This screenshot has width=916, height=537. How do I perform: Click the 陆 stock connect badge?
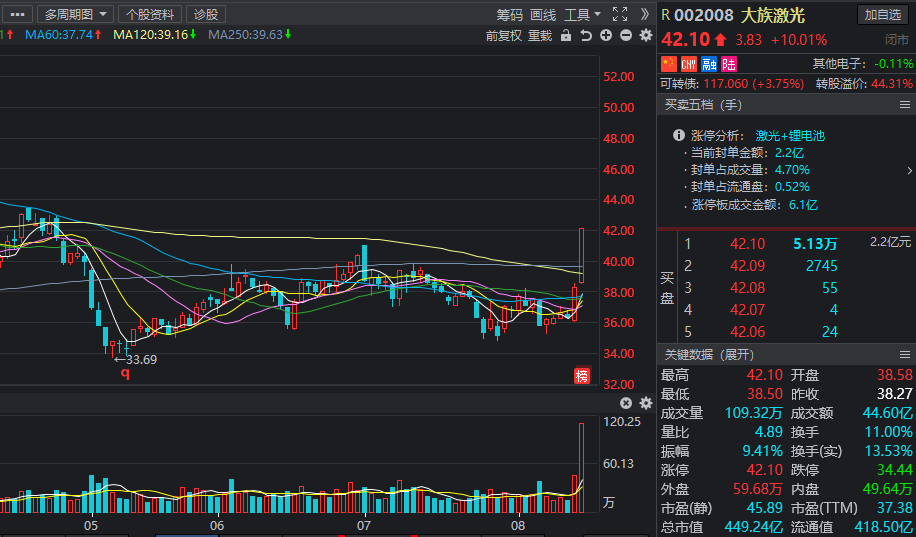pos(729,63)
